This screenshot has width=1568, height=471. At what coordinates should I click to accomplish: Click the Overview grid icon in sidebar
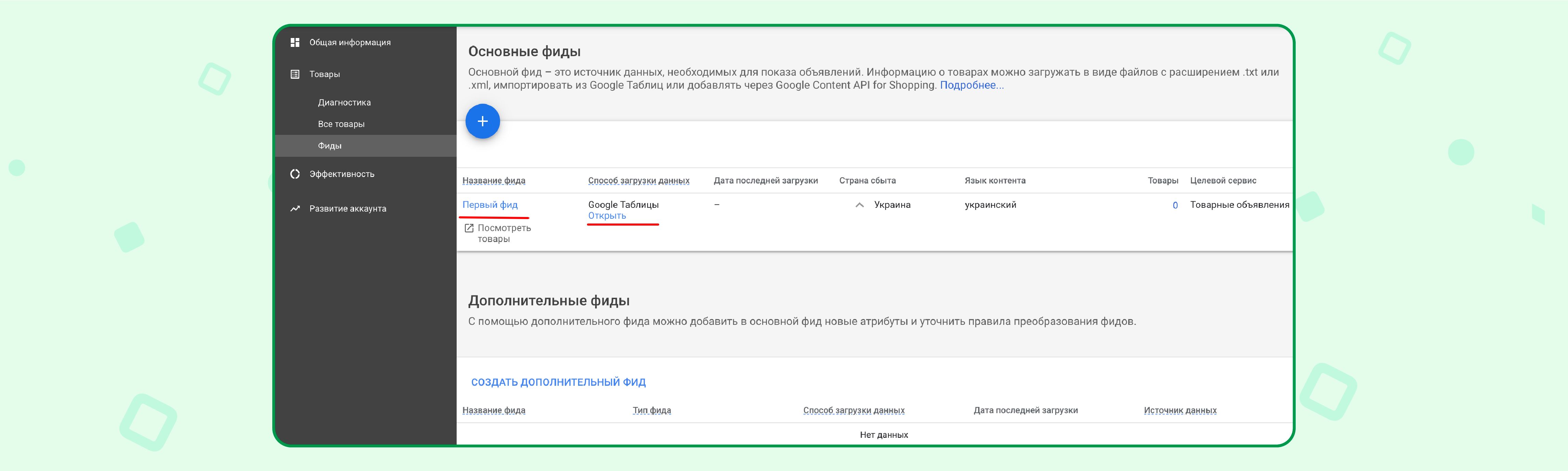(x=295, y=43)
